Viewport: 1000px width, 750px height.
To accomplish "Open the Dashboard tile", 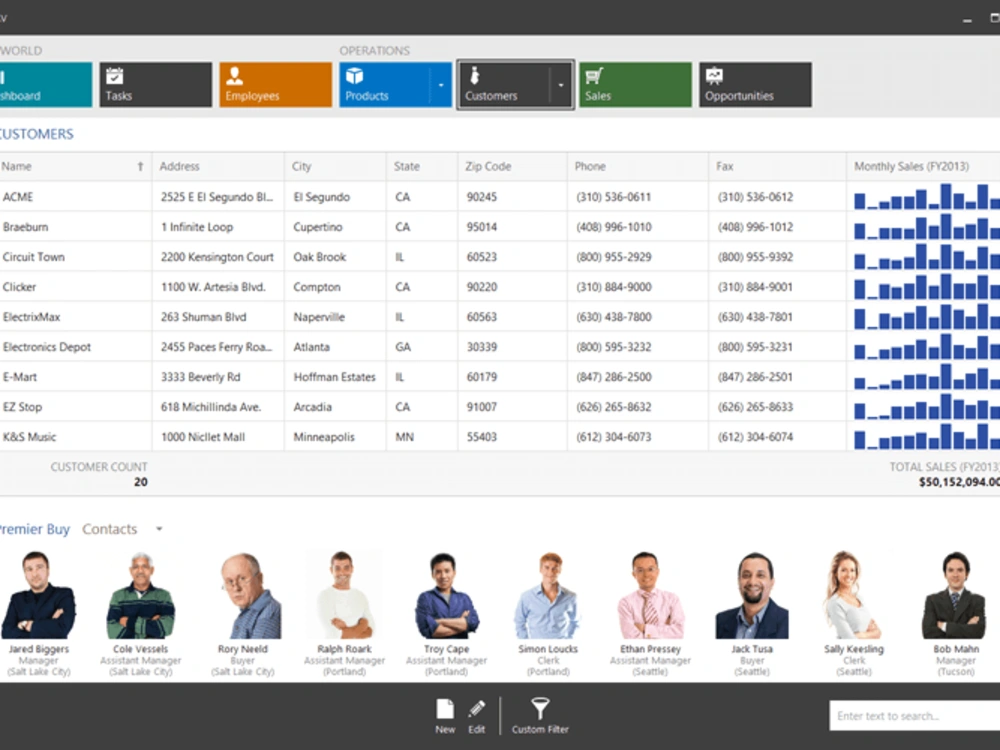I will [x=46, y=84].
